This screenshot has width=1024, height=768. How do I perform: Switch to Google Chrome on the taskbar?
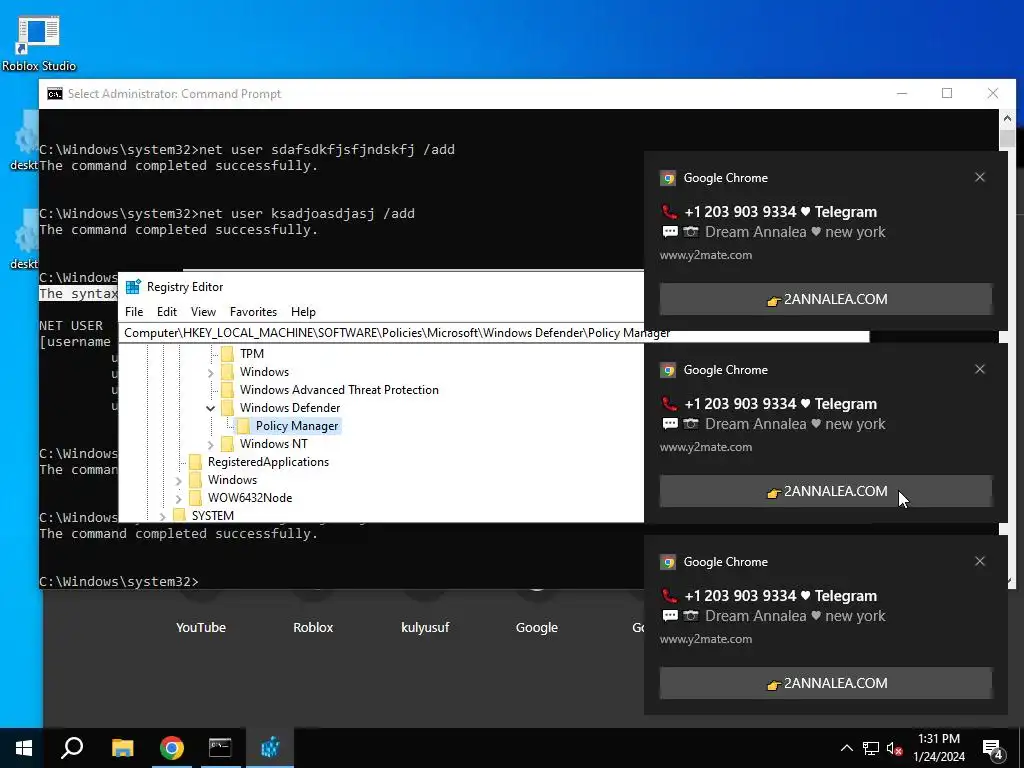click(x=172, y=748)
